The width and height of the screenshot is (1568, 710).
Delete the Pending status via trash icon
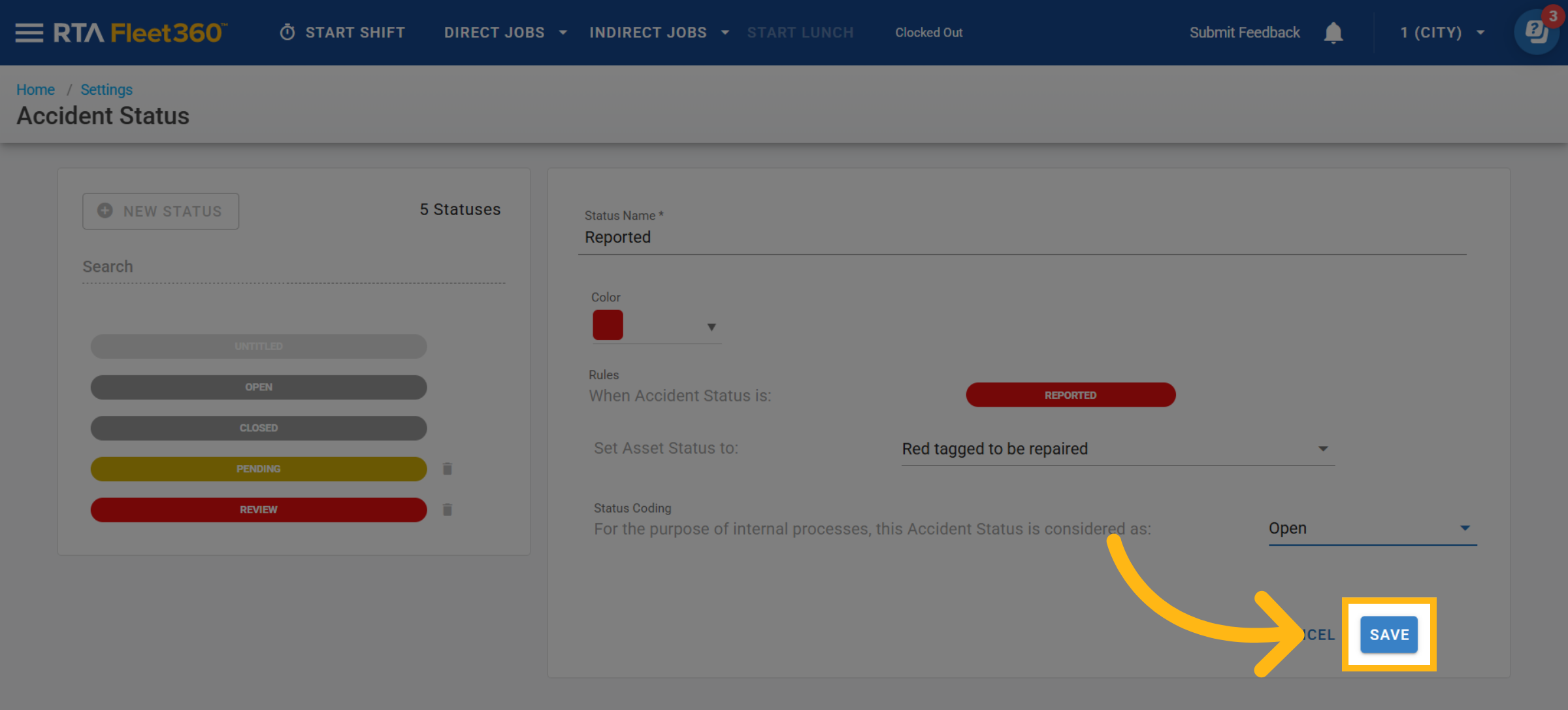tap(448, 469)
